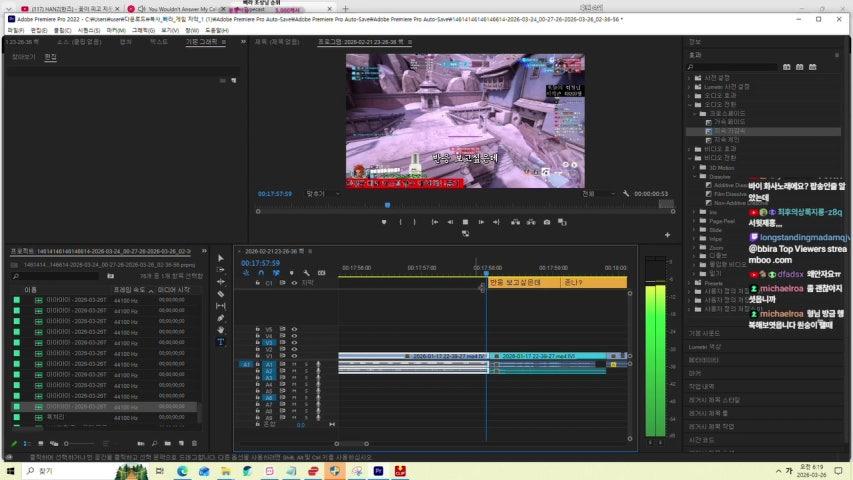
Task: Select the Type tool in the tools panel
Action: coord(221,342)
